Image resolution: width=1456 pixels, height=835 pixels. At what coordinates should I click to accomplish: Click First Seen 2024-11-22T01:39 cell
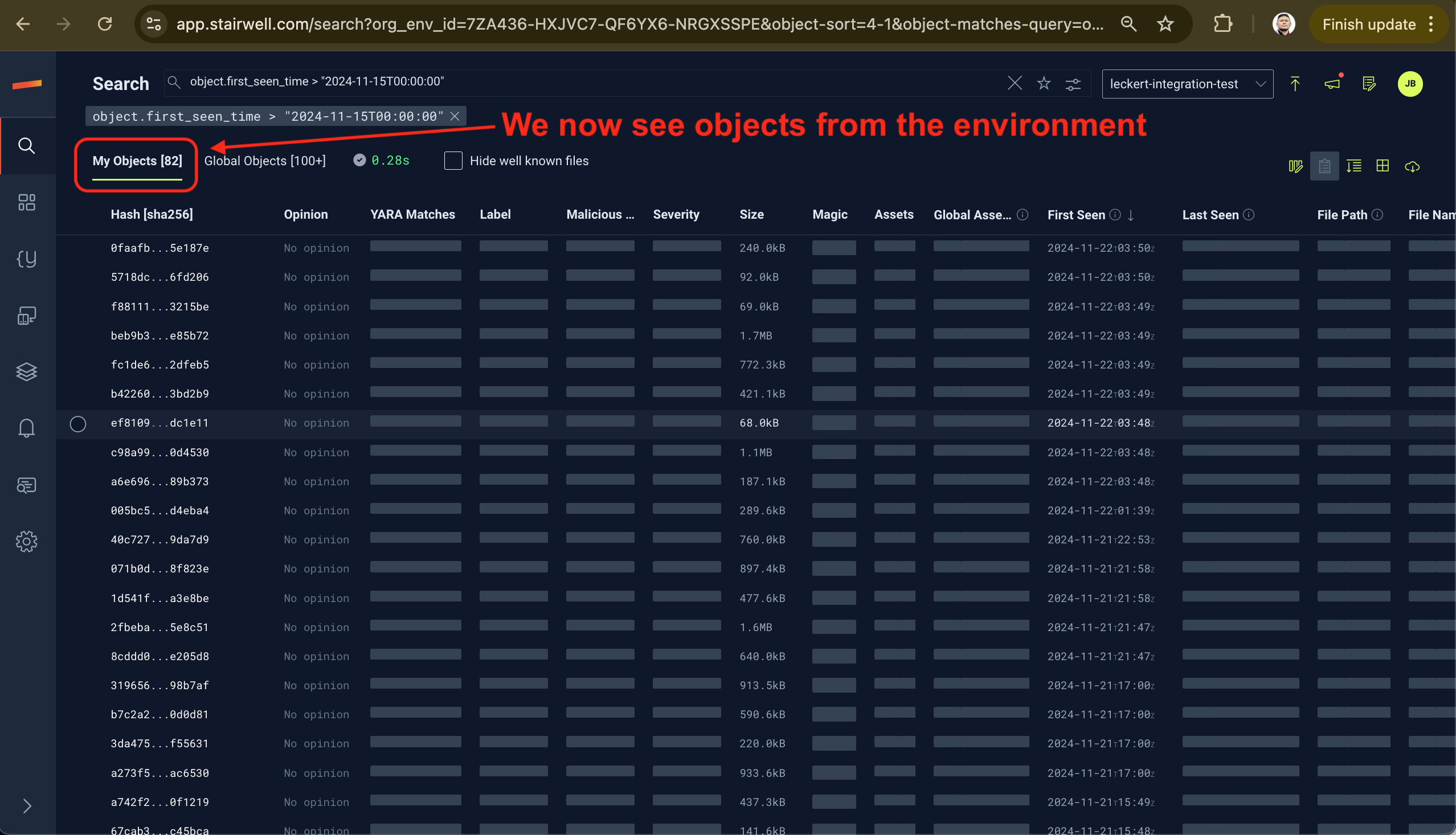[1101, 511]
